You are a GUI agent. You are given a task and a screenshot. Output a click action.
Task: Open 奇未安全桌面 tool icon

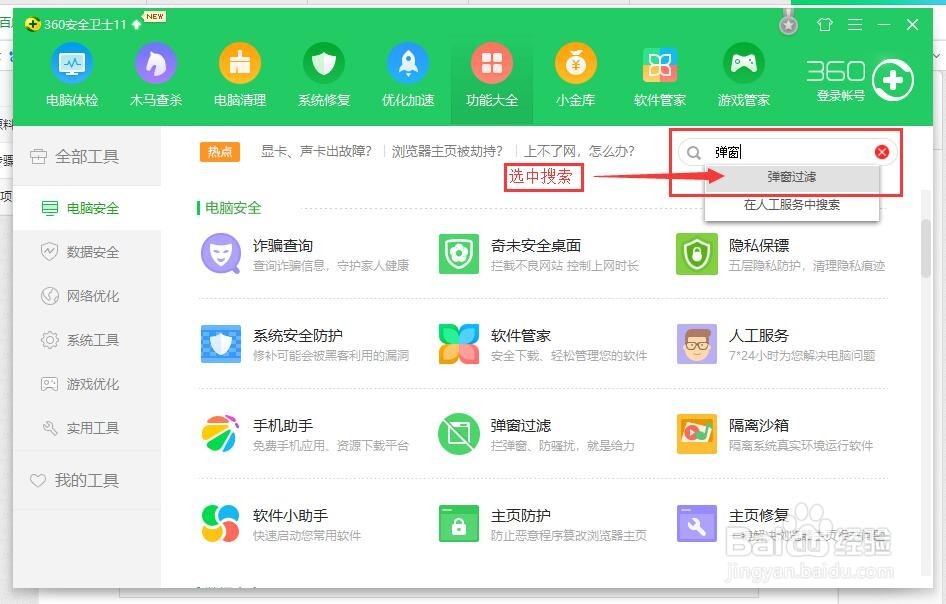[459, 254]
